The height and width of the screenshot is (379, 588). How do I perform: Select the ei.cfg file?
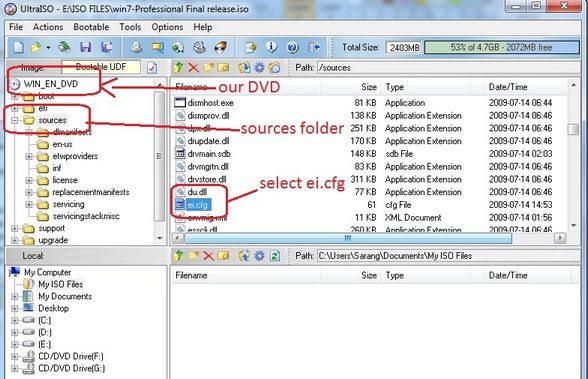click(x=198, y=205)
